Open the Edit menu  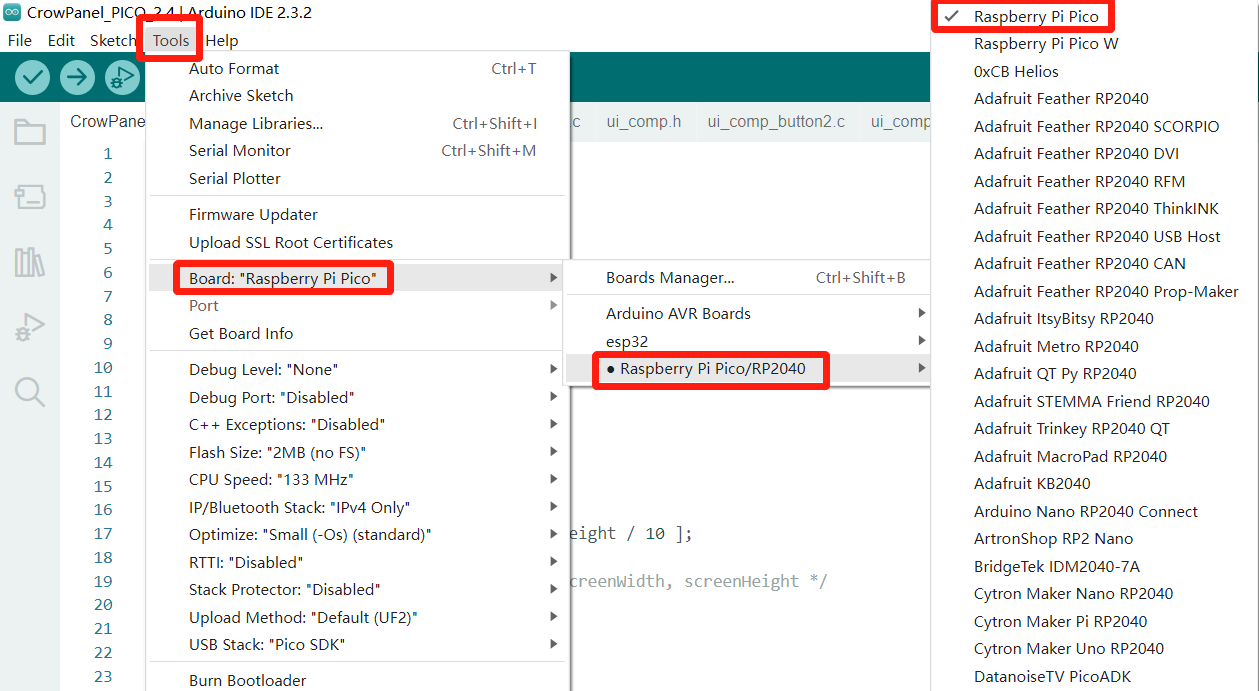61,41
